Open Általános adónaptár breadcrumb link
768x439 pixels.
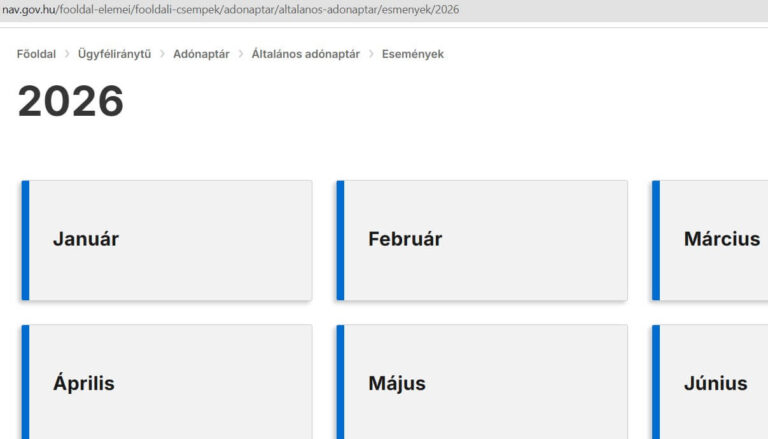(x=305, y=54)
